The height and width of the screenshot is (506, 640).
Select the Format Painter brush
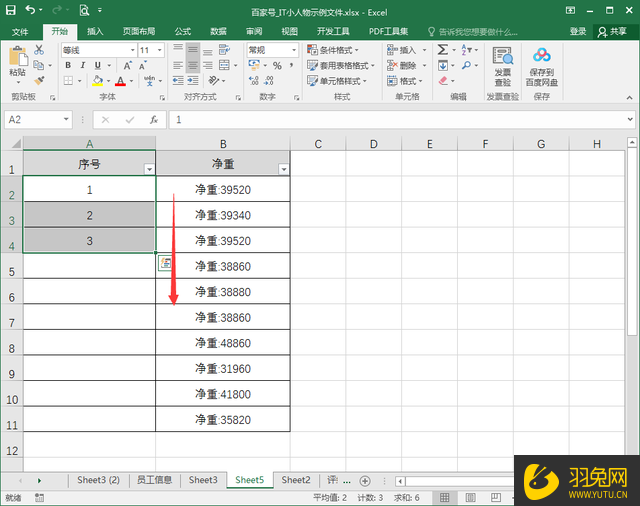click(39, 80)
